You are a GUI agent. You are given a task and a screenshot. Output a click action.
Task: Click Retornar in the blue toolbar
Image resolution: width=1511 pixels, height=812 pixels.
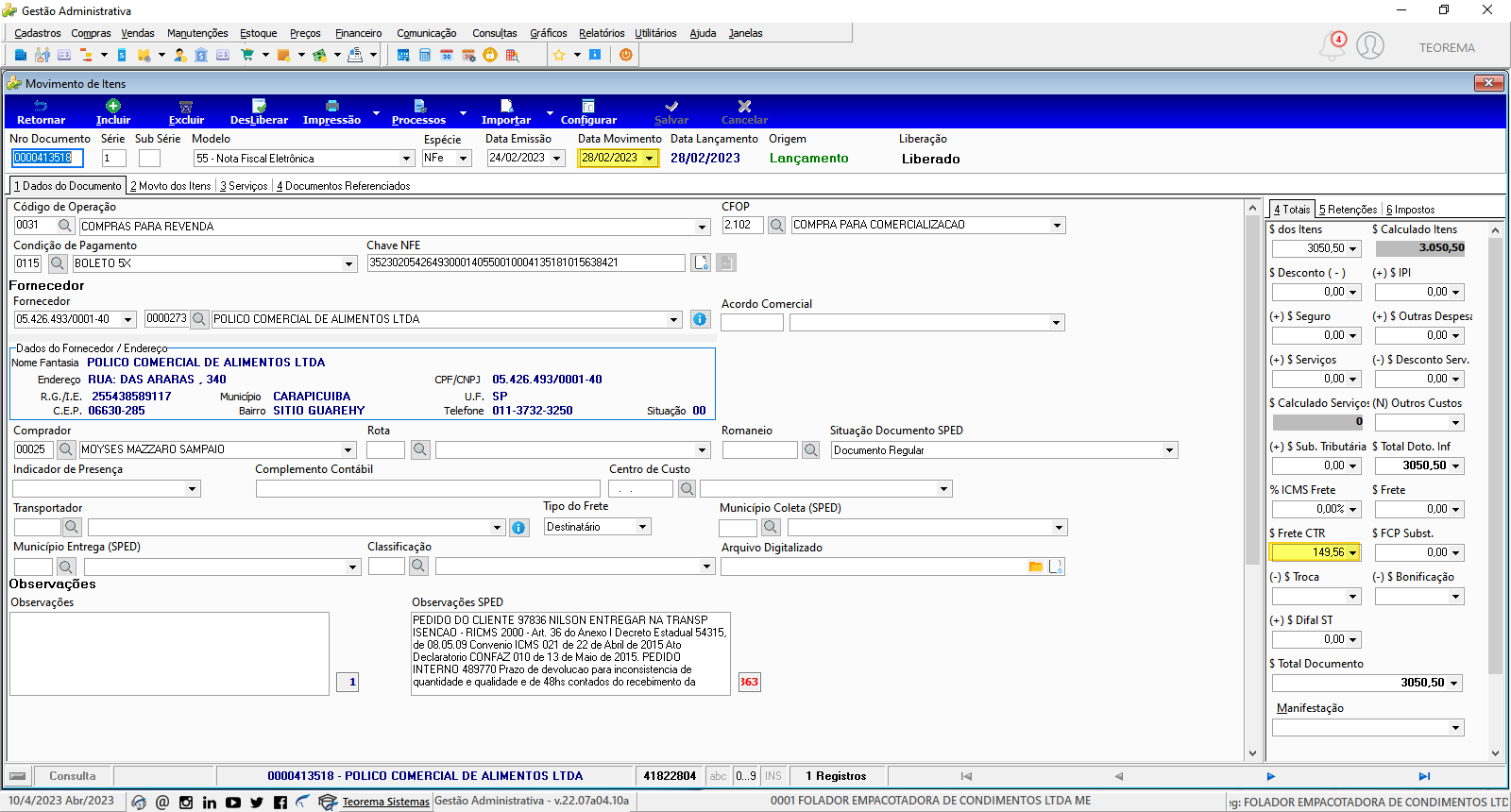pos(42,112)
